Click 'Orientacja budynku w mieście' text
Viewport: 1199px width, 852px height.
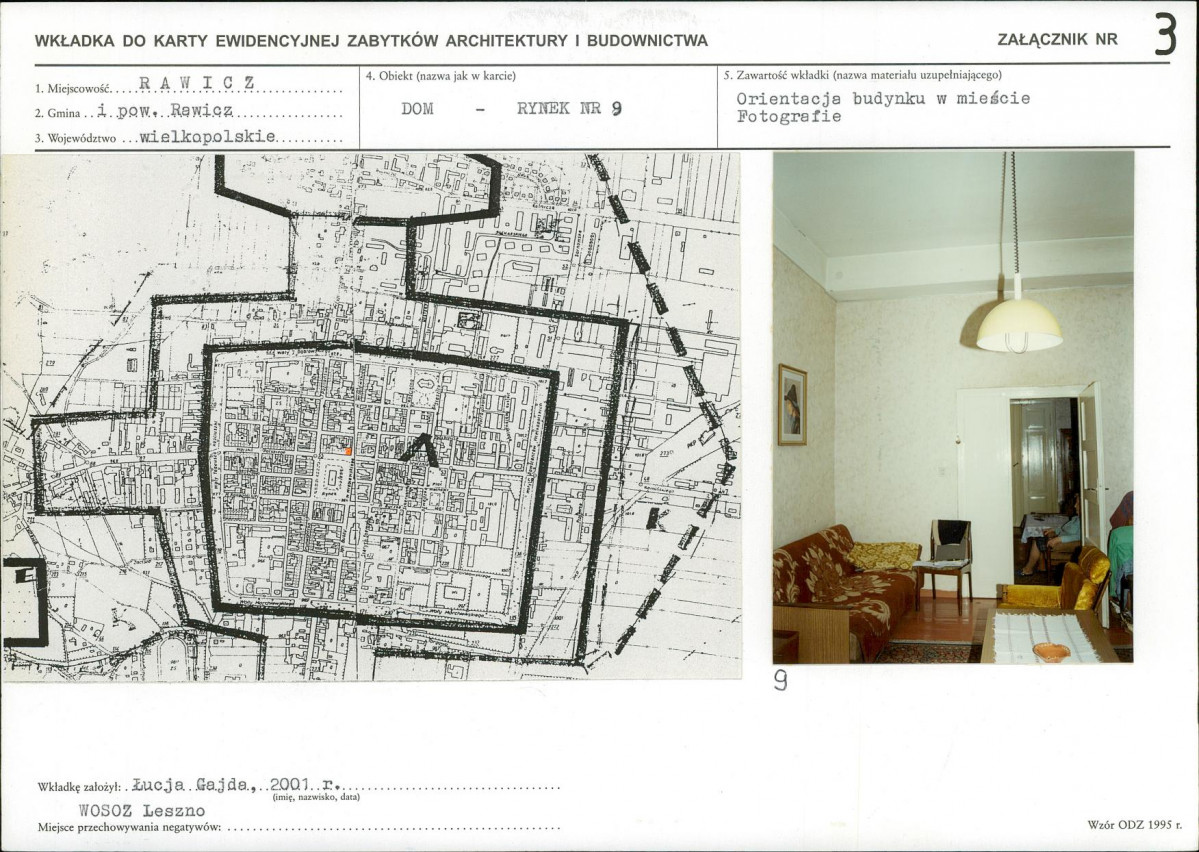point(883,99)
